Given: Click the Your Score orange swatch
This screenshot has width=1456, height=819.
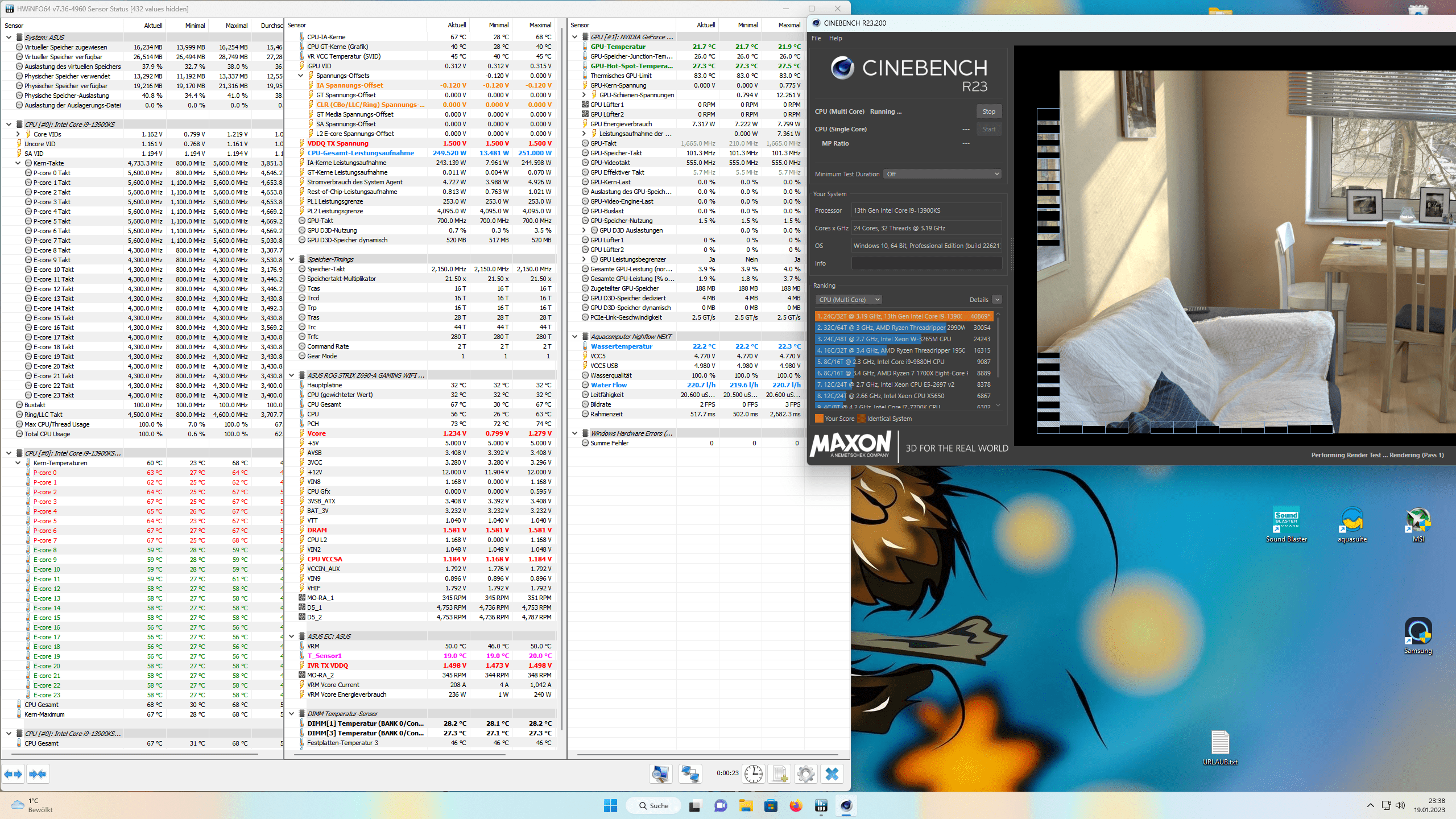Looking at the screenshot, I should tap(819, 419).
